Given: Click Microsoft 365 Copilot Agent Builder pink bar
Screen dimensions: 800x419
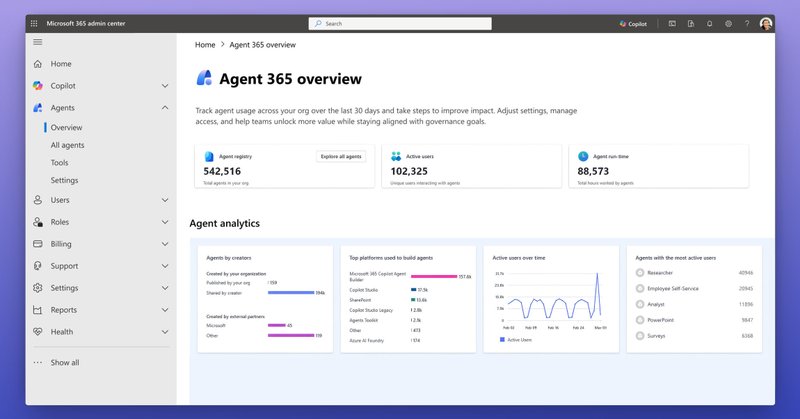Looking at the screenshot, I should pos(434,277).
